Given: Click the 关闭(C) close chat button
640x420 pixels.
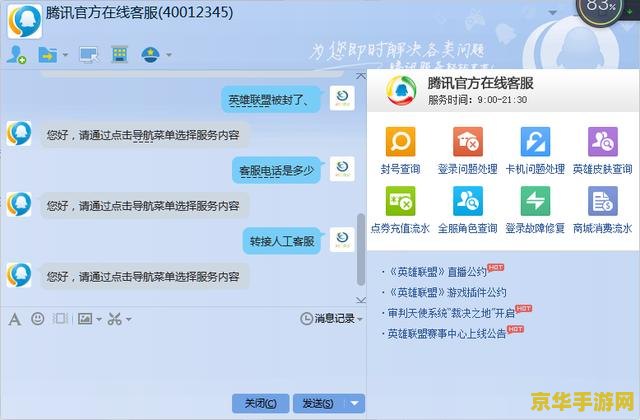Looking at the screenshot, I should [260, 403].
